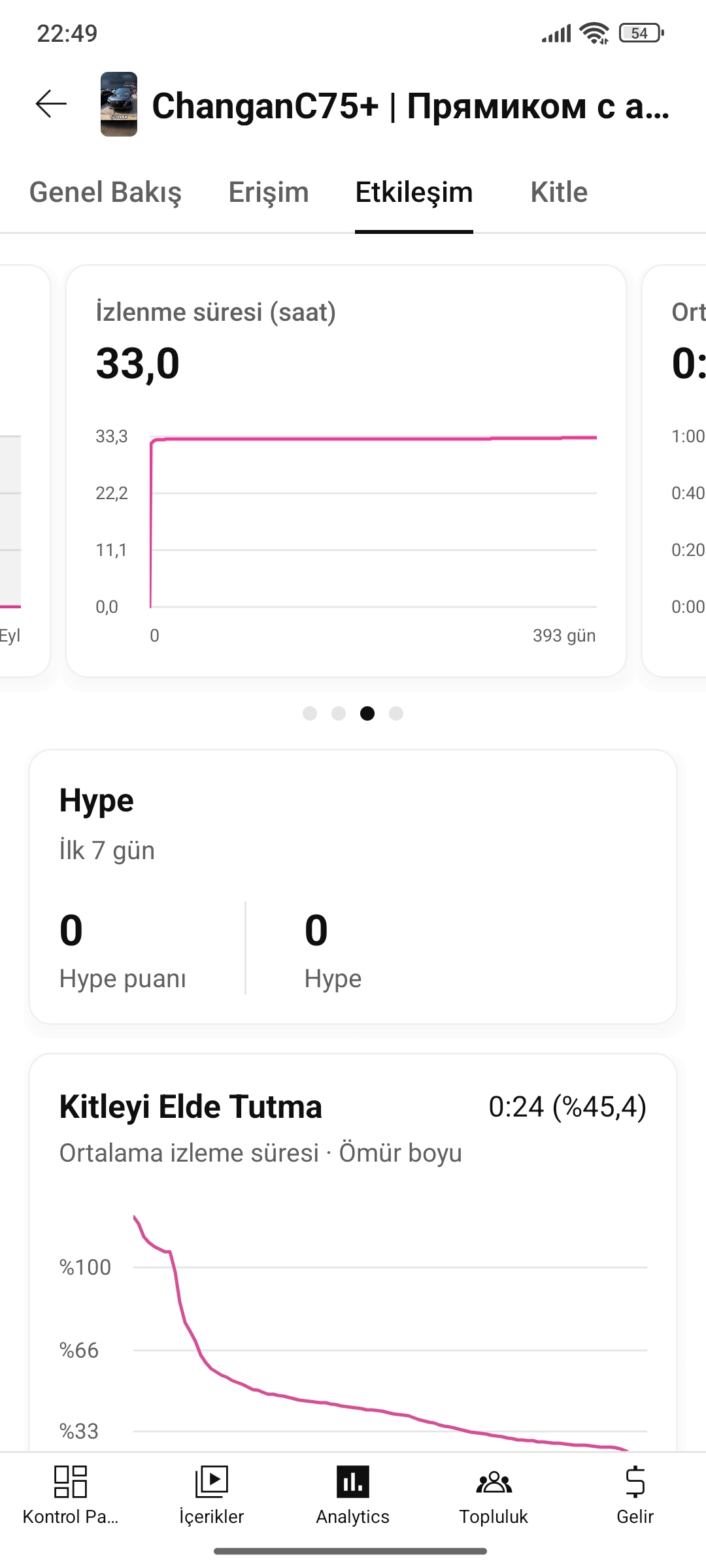Select the first carousel page dot
Screen dimensions: 706x1568
click(310, 713)
